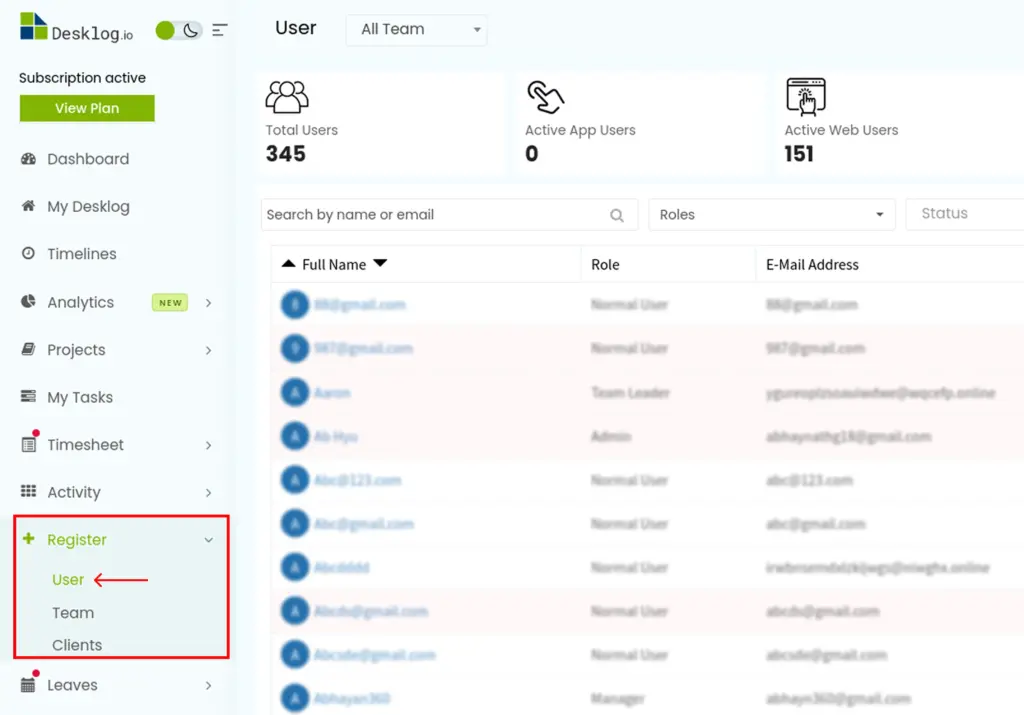This screenshot has width=1024, height=715.
Task: Collapse sidebar using hamburger menu icon
Action: pos(220,31)
